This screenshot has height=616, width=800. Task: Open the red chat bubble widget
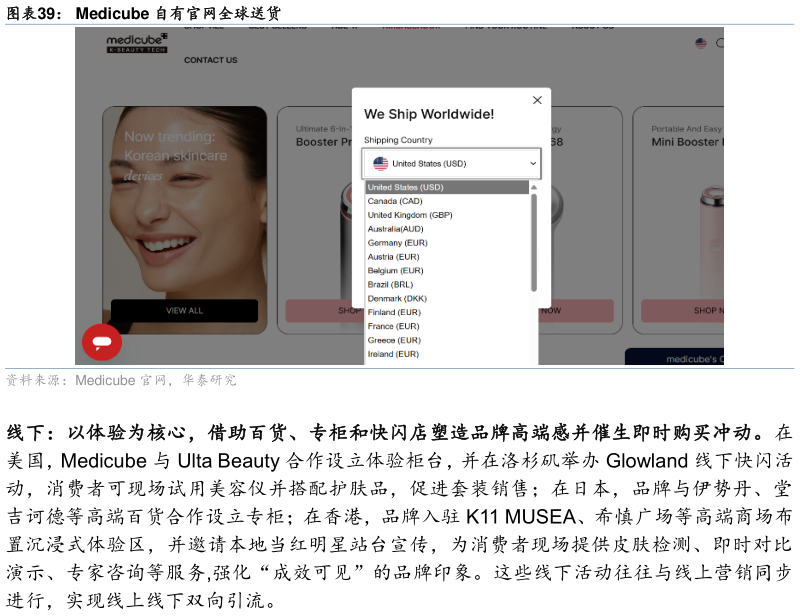tap(102, 342)
